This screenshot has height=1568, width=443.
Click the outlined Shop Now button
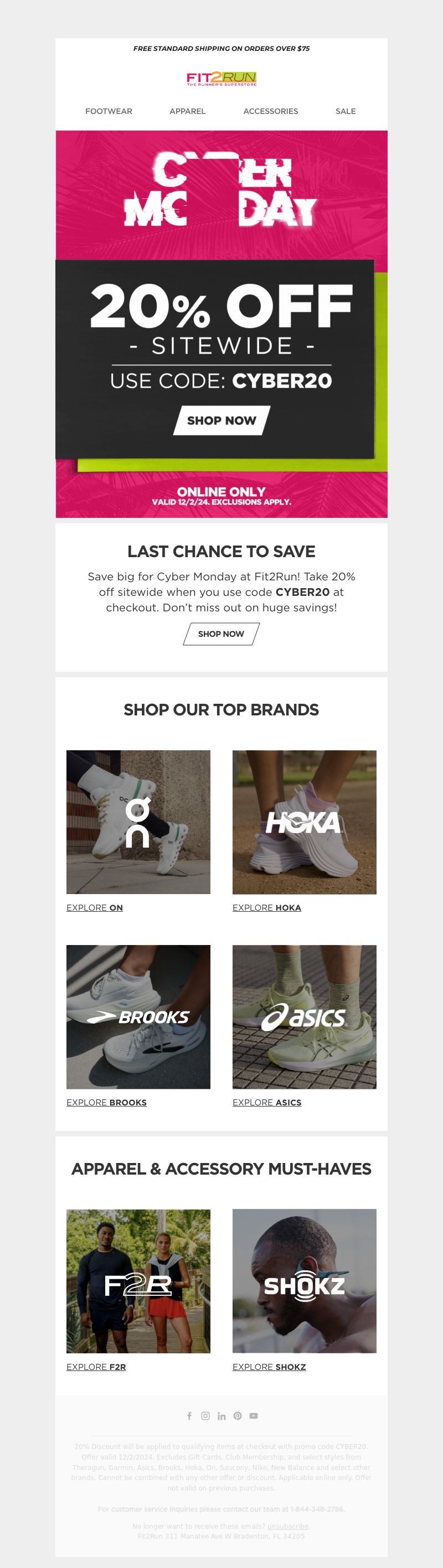coord(221,634)
